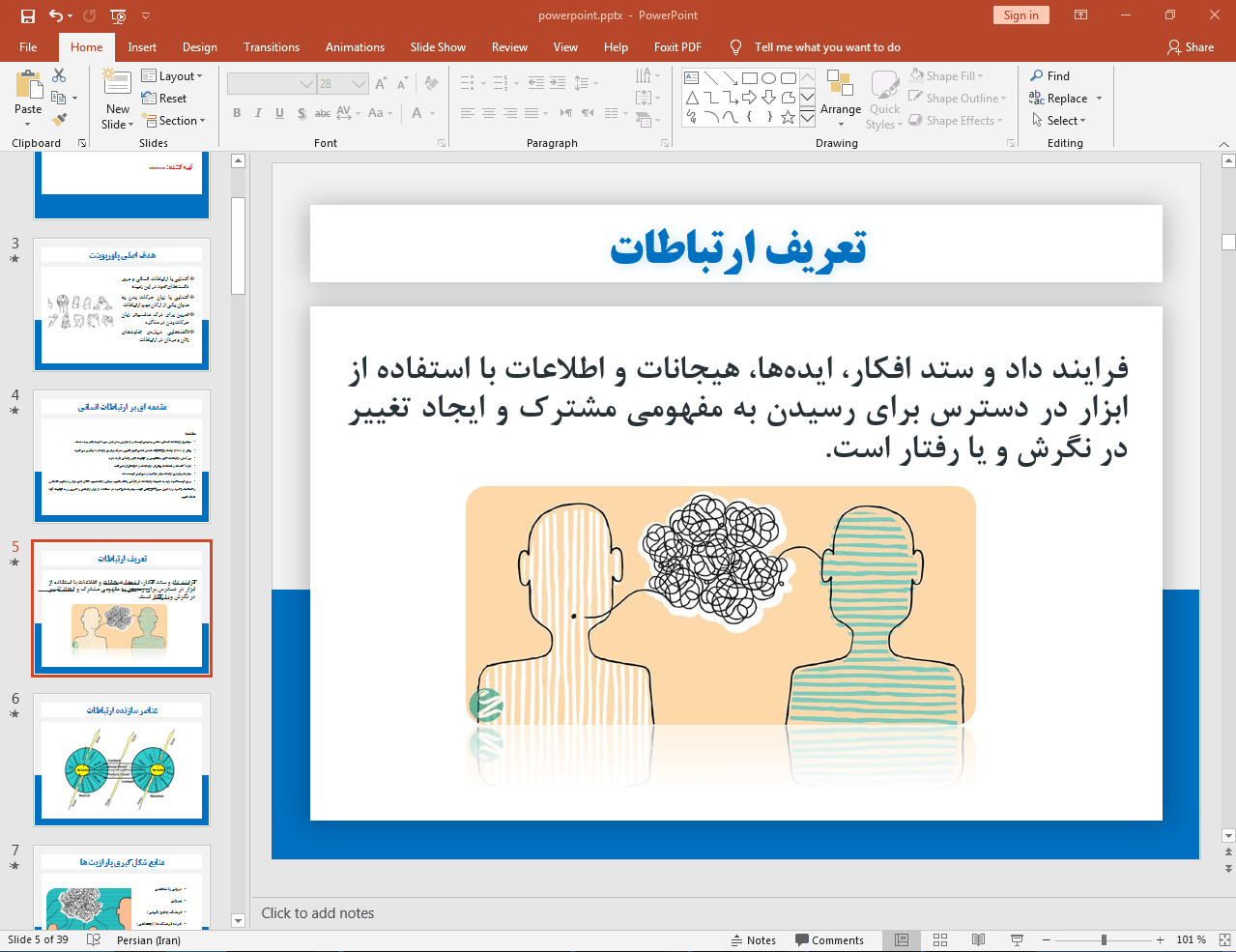
Task: Click the spell check icon in the status bar
Action: point(94,940)
